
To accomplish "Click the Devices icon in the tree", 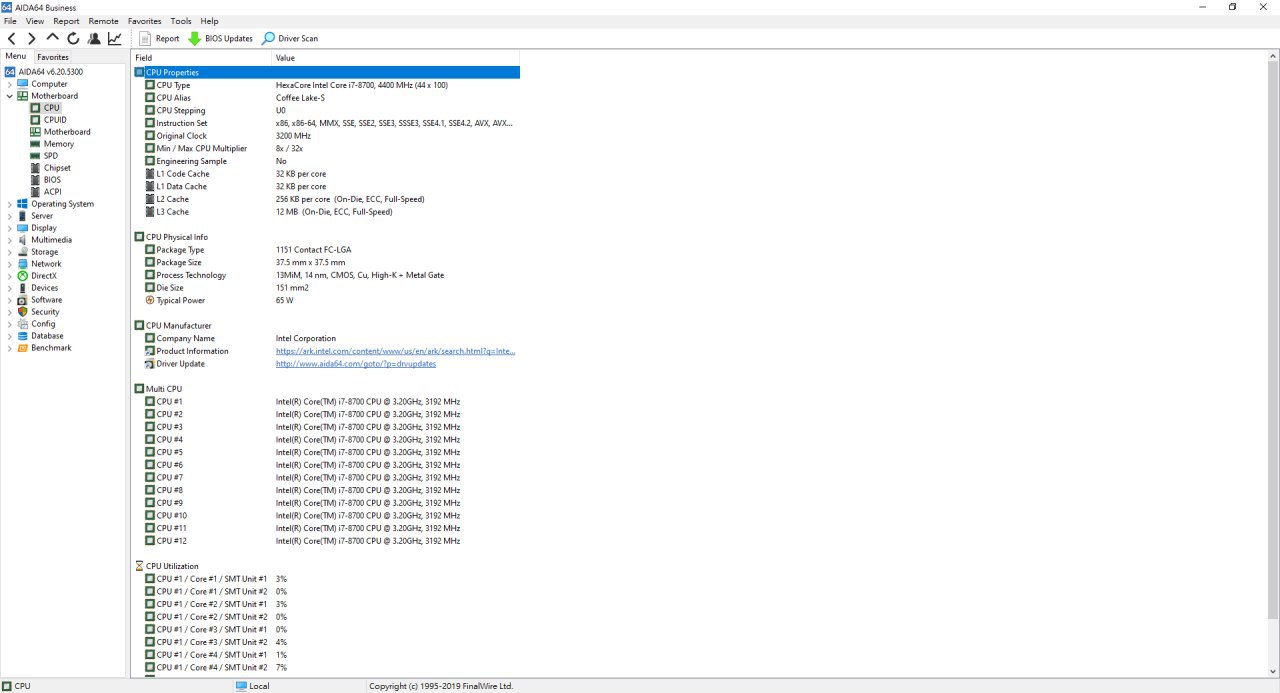I will click(23, 288).
